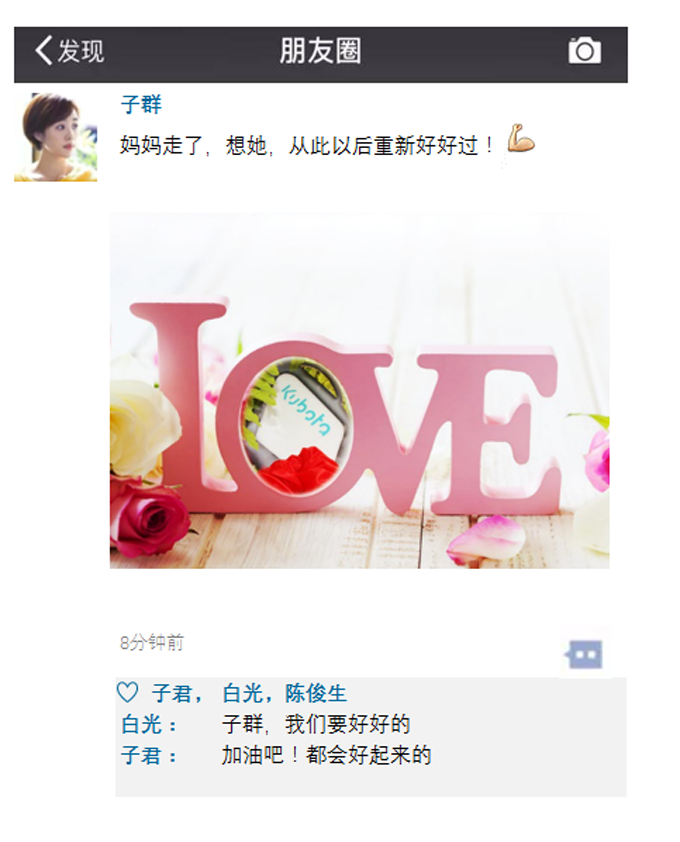Tap the 8分钟前 timestamp
The width and height of the screenshot is (680, 842).
[152, 642]
